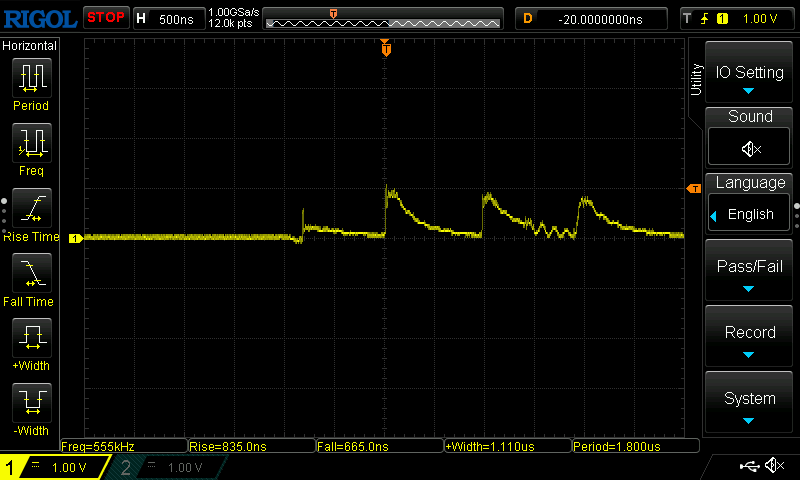The height and width of the screenshot is (480, 800).
Task: Click the orange trigger level marker
Action: click(692, 189)
